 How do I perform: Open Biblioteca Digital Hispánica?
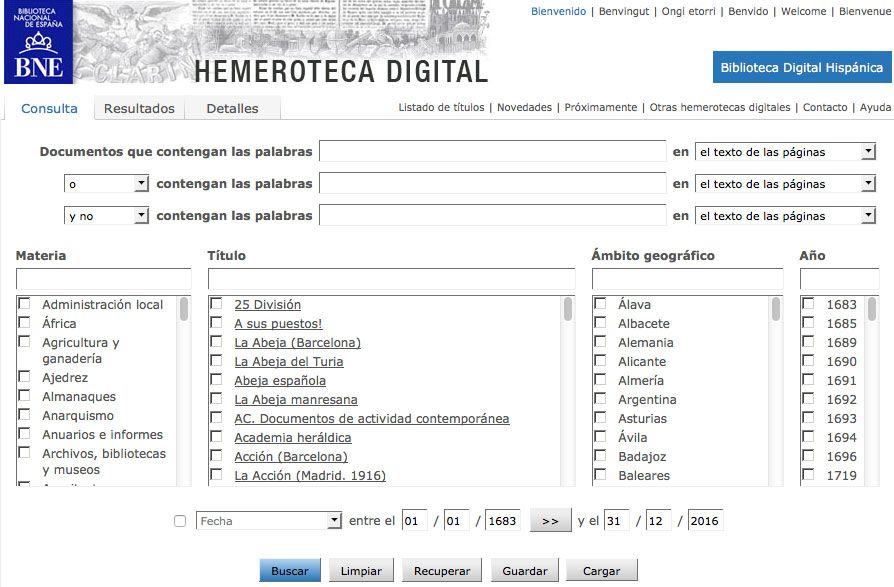(x=802, y=67)
